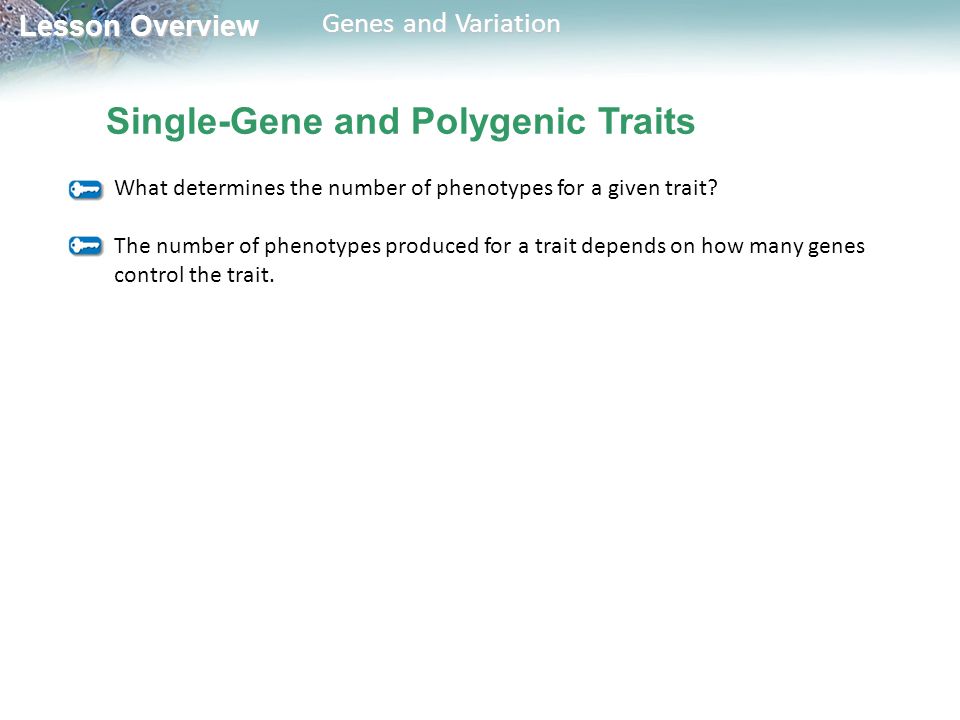The image size is (960, 720).
Task: Select the word 'Overview' in the header
Action: 195,26
